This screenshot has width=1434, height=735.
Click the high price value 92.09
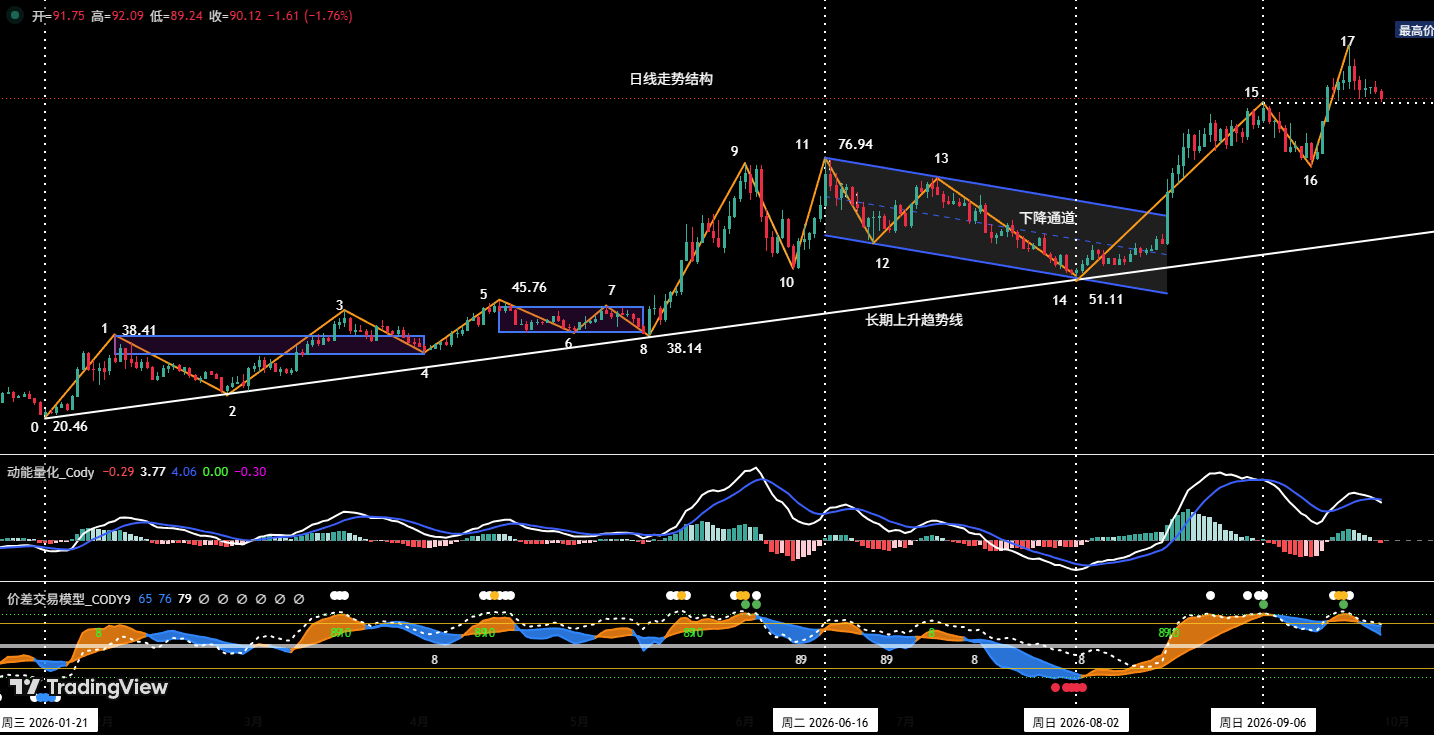click(x=128, y=16)
